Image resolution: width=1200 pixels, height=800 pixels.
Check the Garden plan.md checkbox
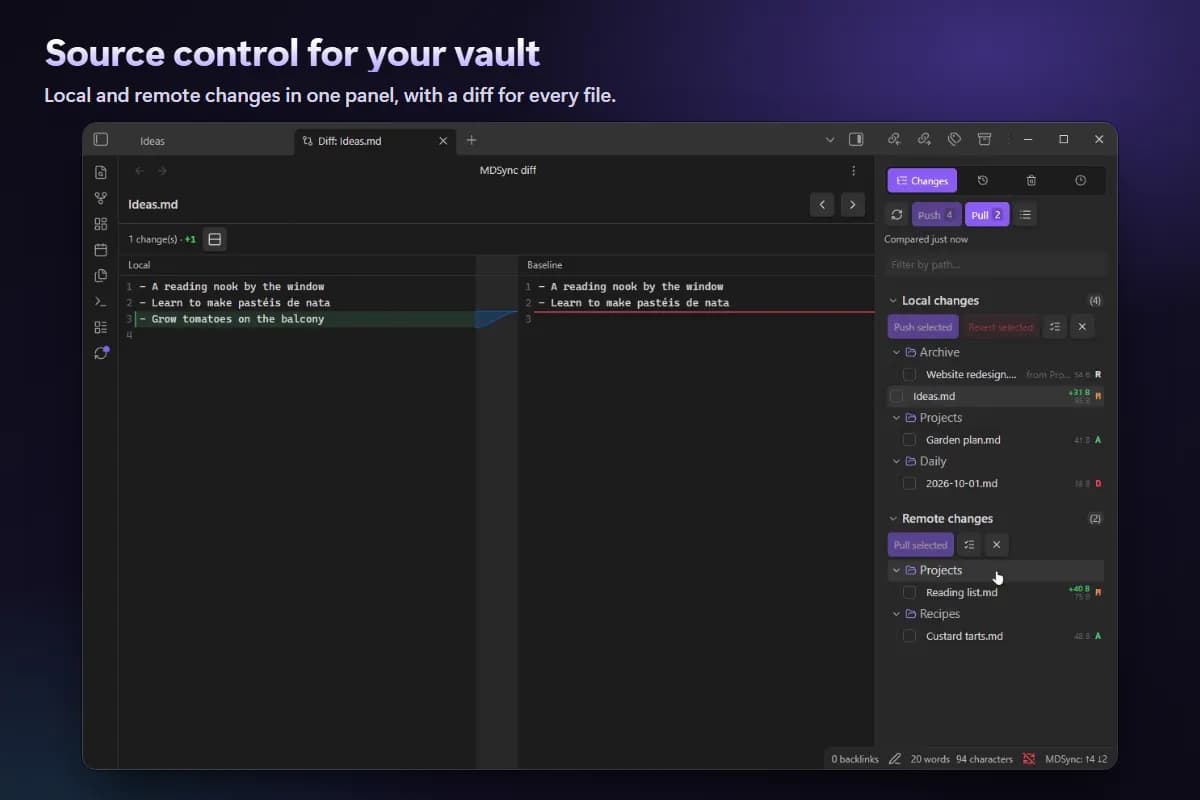click(909, 440)
